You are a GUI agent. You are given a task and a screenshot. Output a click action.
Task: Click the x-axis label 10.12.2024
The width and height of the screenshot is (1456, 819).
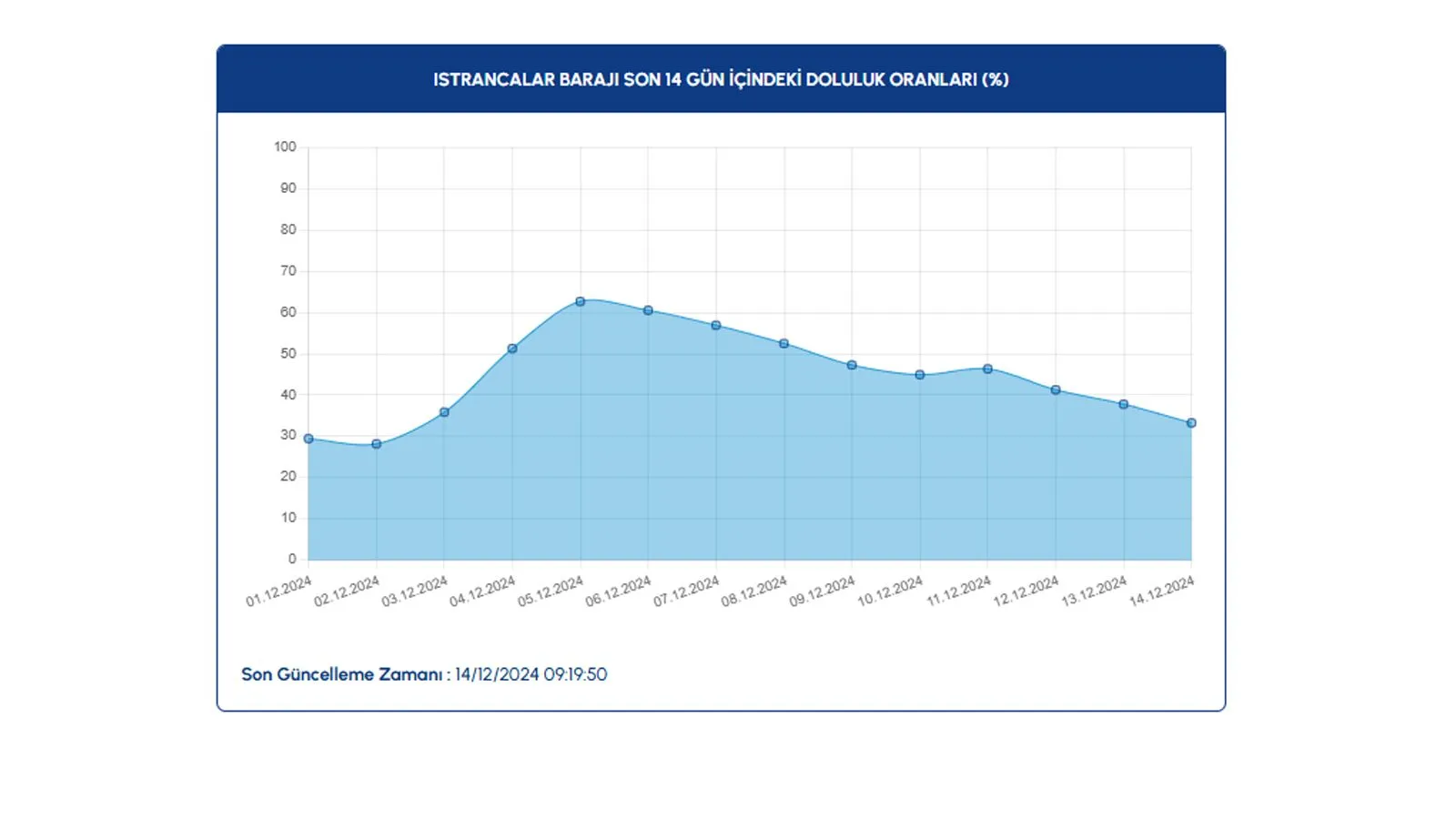pos(890,591)
